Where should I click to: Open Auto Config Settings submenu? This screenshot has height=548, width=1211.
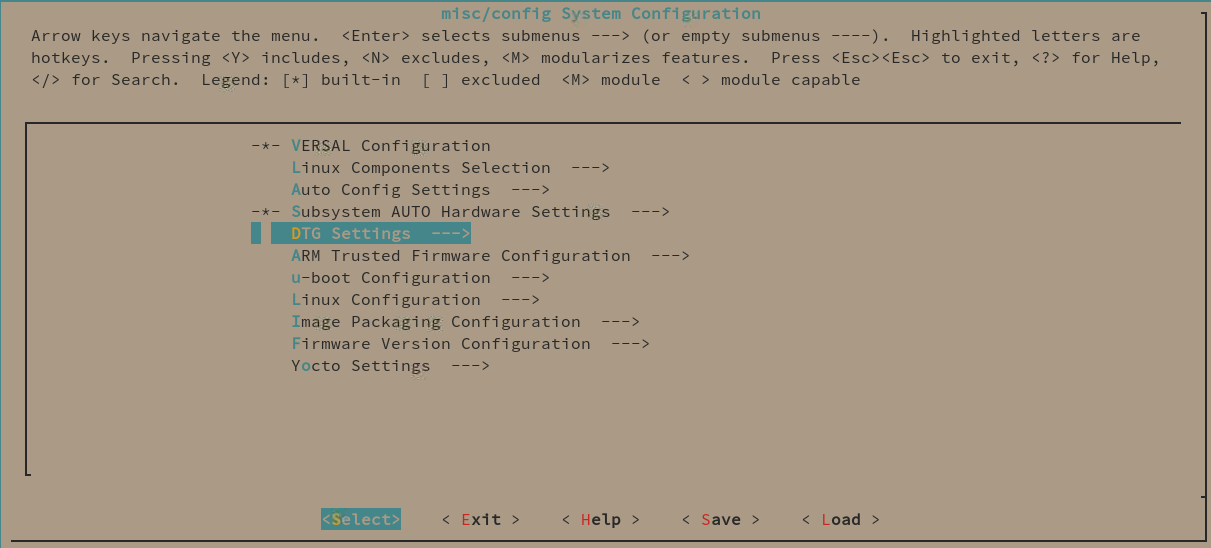(x=421, y=190)
